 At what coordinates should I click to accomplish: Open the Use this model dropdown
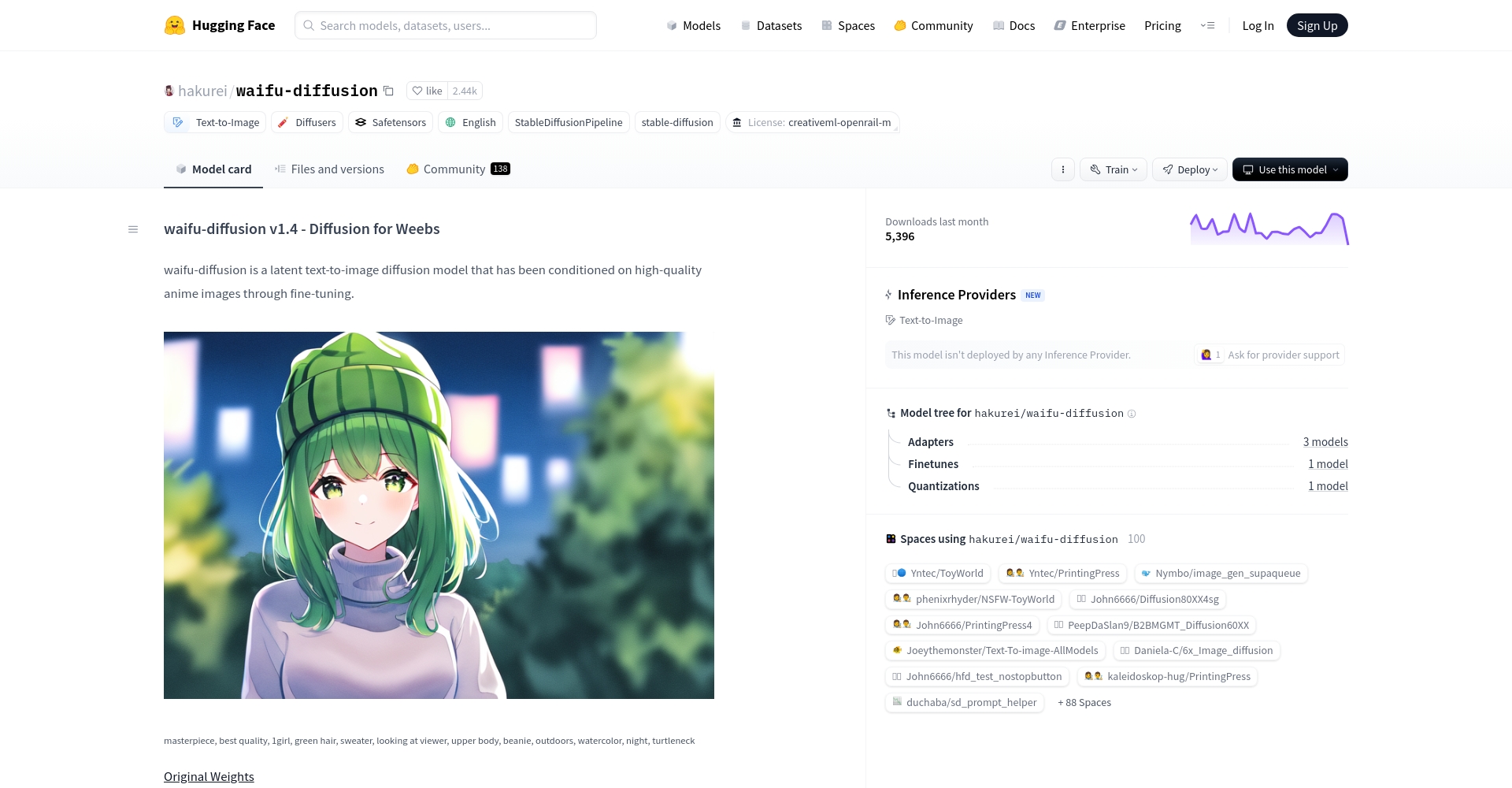[x=1290, y=169]
